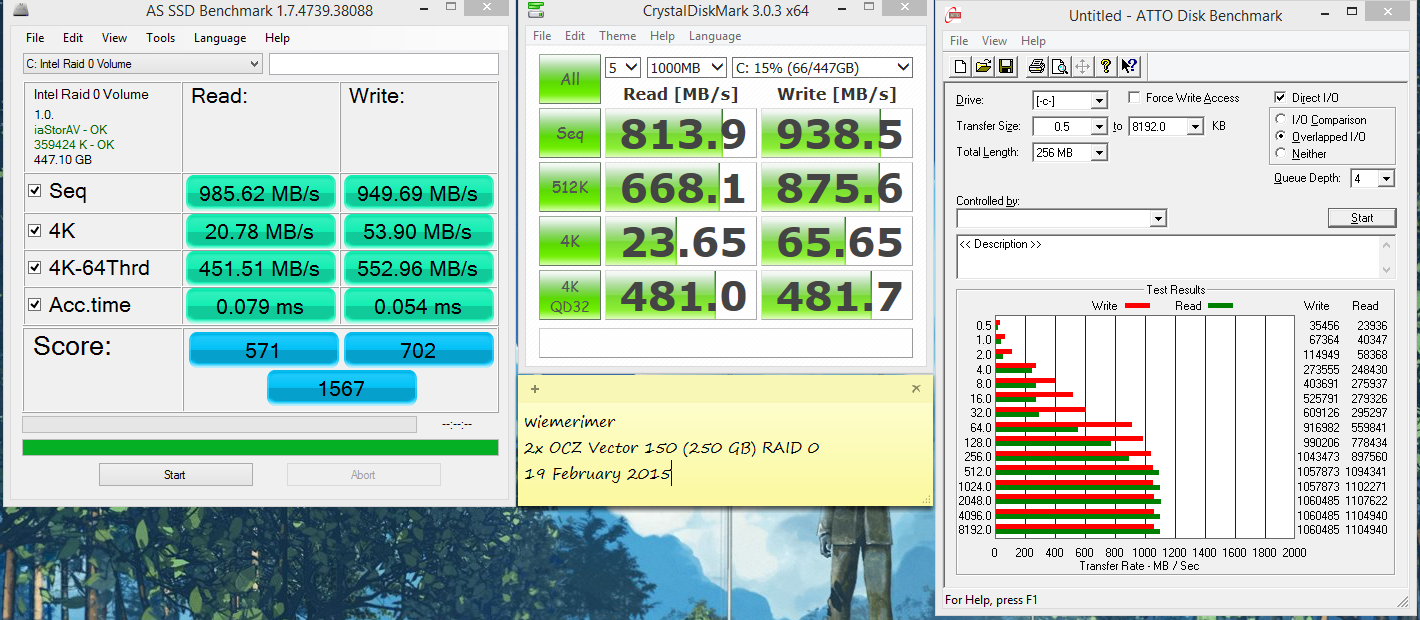The image size is (1420, 620).
Task: Click the Save floppy disk icon in ATTO
Action: click(x=1006, y=67)
